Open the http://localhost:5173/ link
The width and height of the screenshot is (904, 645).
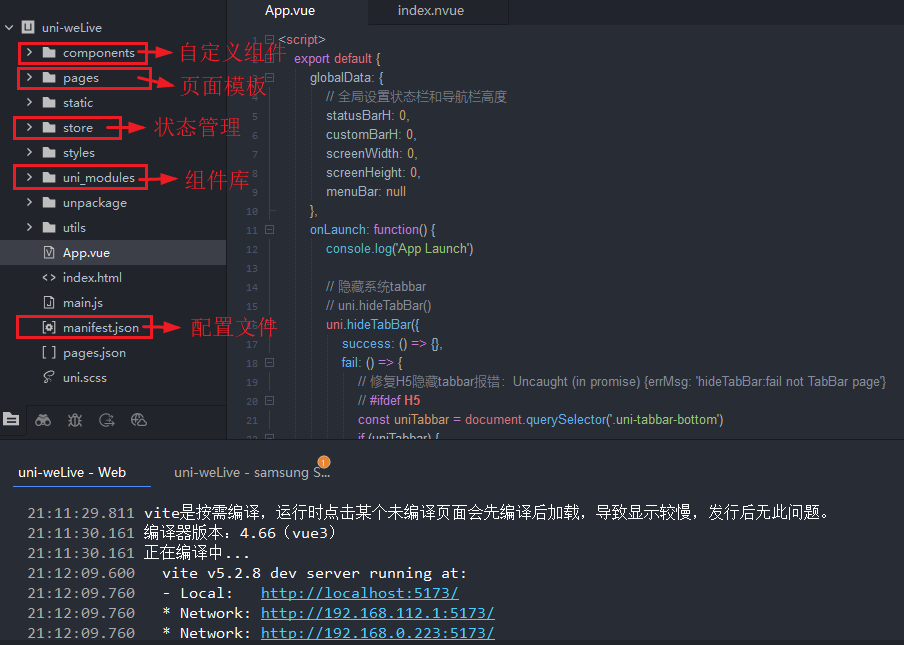[x=360, y=593]
